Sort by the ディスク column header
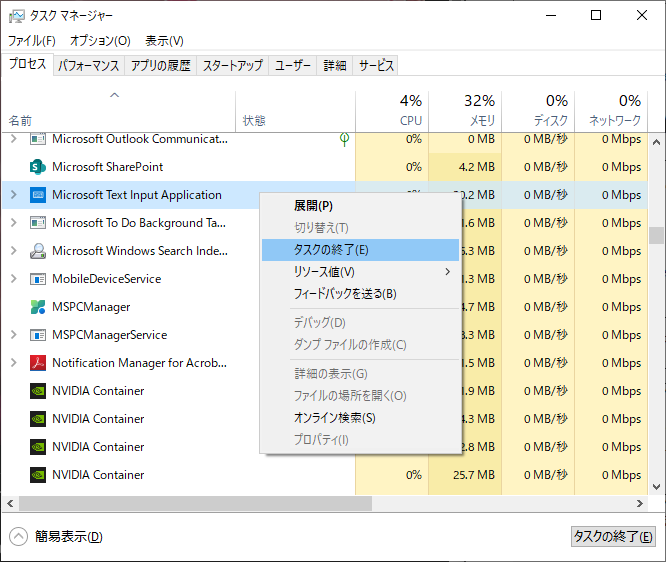Screen dimensions: 666x562 [x=538, y=111]
